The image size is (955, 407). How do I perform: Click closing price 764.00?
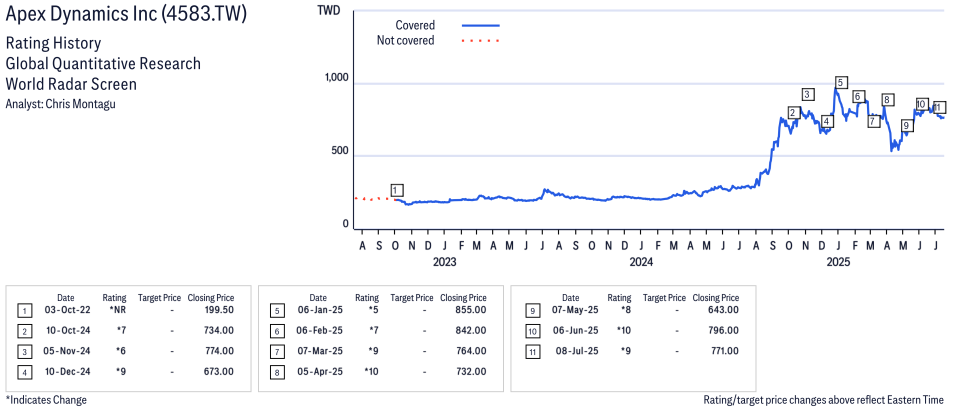[x=471, y=351]
